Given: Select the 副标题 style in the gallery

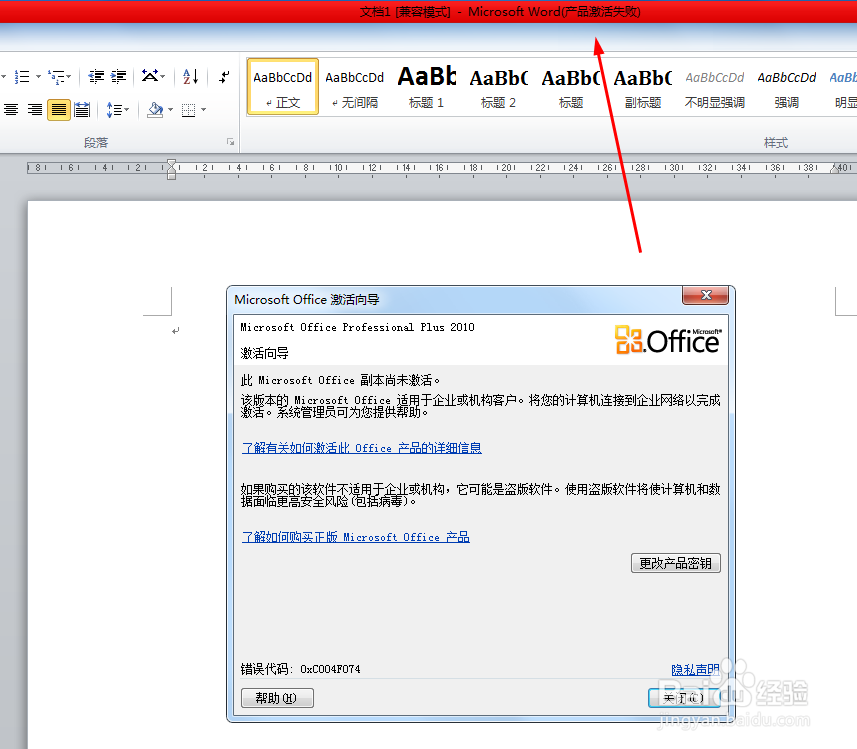Looking at the screenshot, I should coord(642,87).
